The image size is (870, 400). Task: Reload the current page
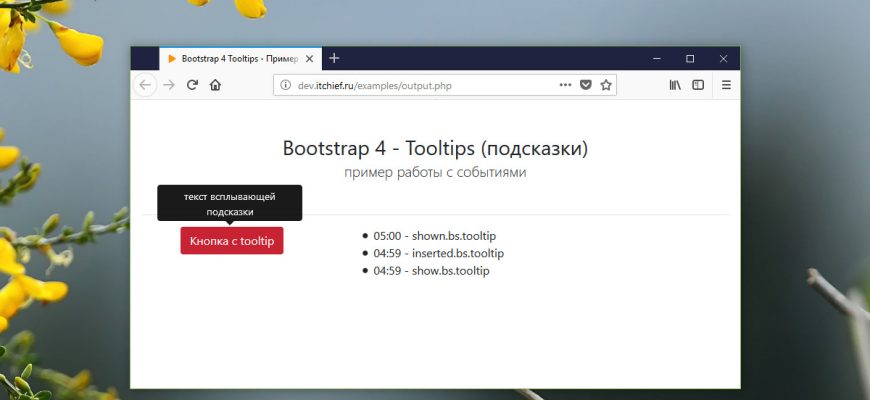(192, 85)
